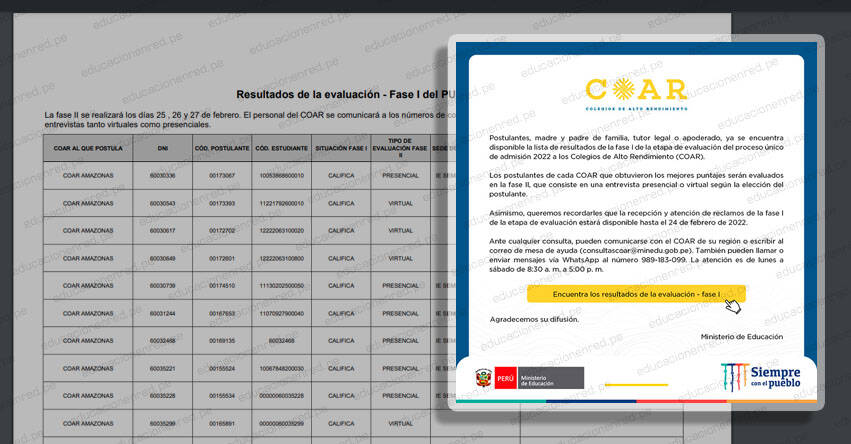851x444 pixels.
Task: Click the Peru coat of arms emblem
Action: point(484,378)
